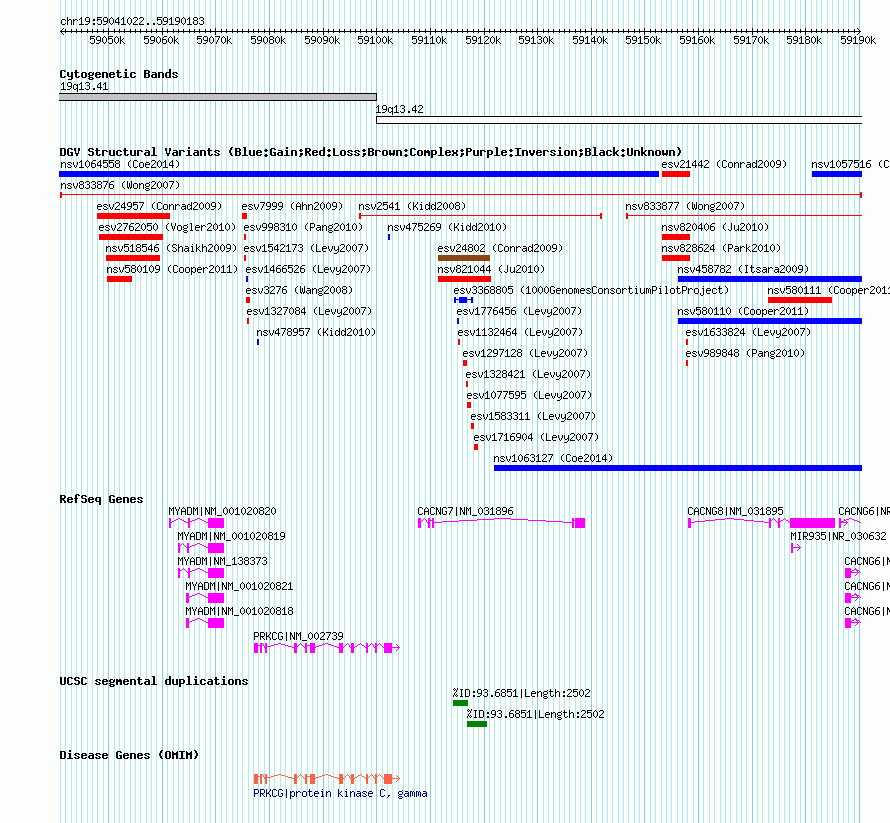Click the 59100k ruler position

click(x=375, y=40)
